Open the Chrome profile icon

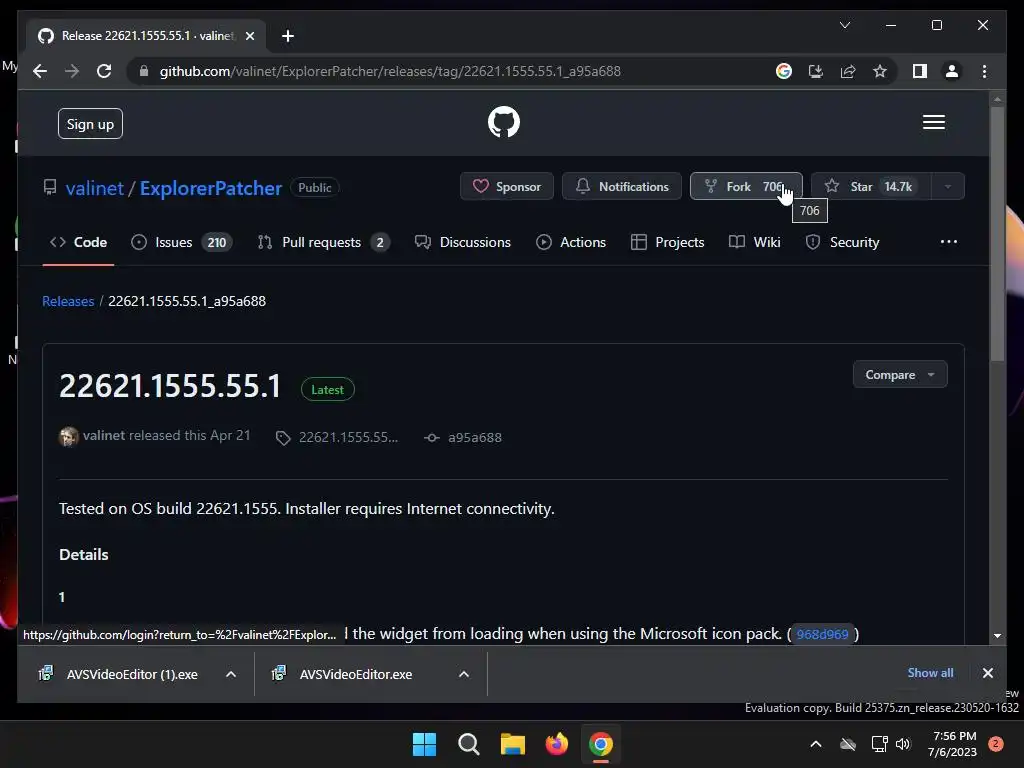click(x=952, y=71)
